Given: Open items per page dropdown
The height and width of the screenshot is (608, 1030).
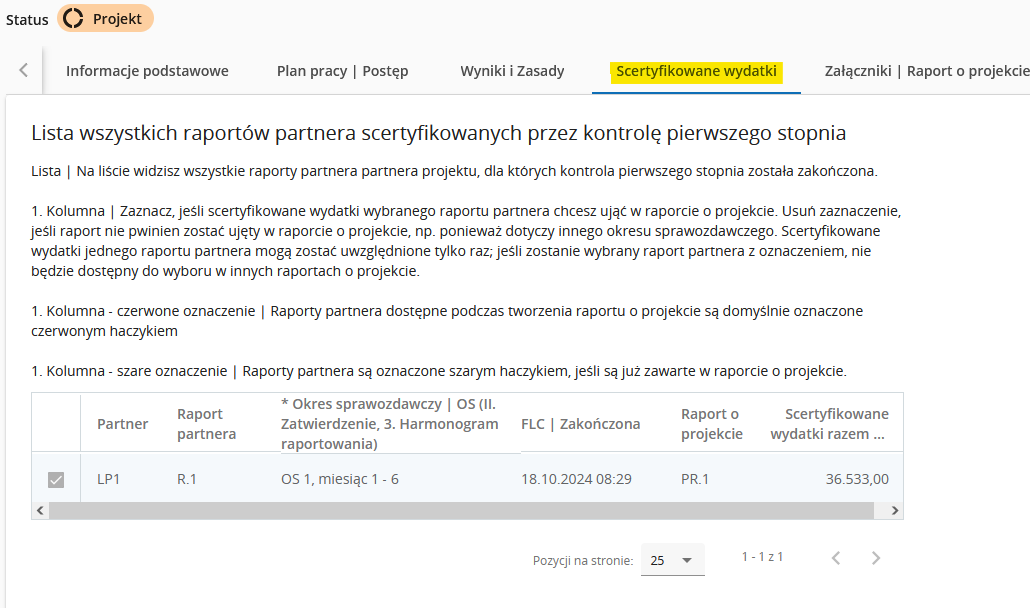Looking at the screenshot, I should pos(672,560).
